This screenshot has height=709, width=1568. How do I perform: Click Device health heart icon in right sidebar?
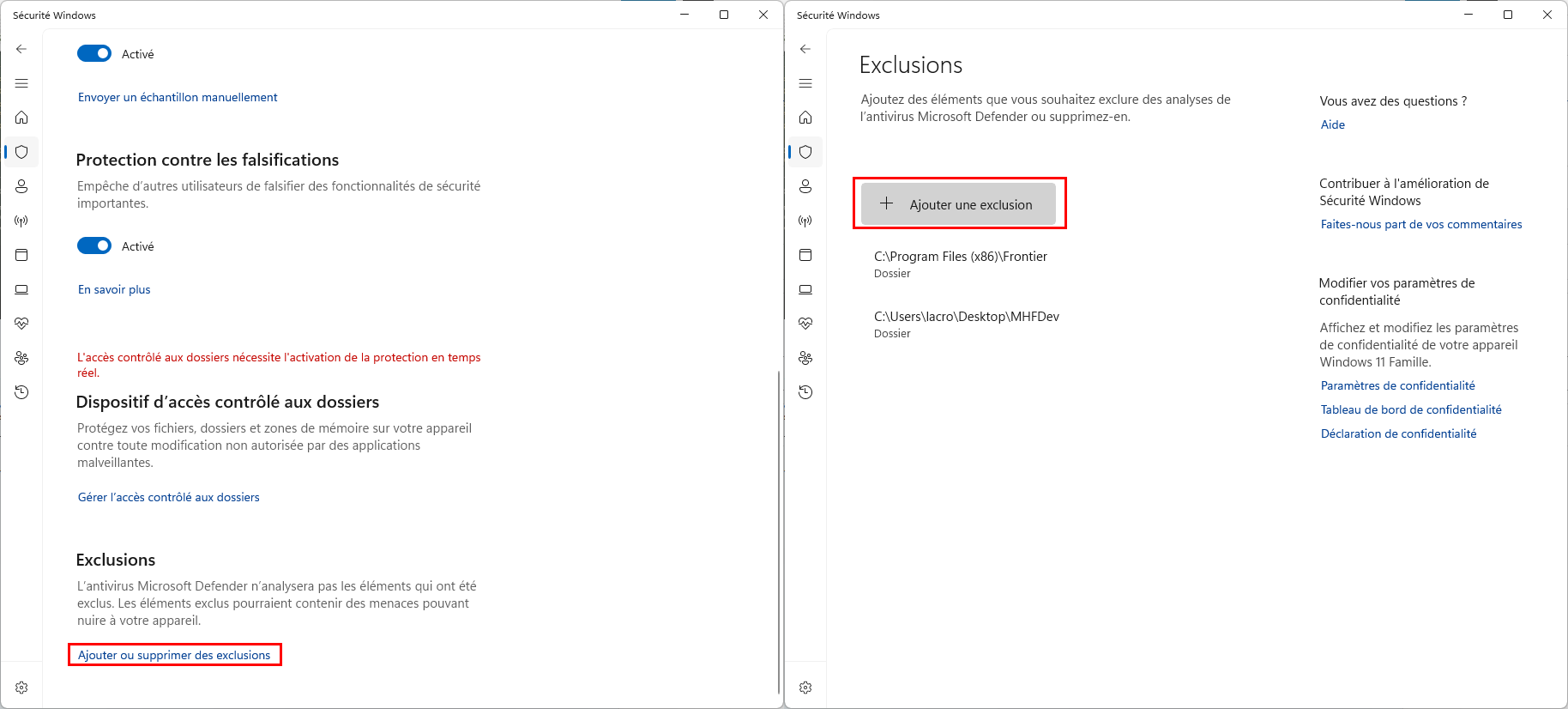pyautogui.click(x=805, y=324)
